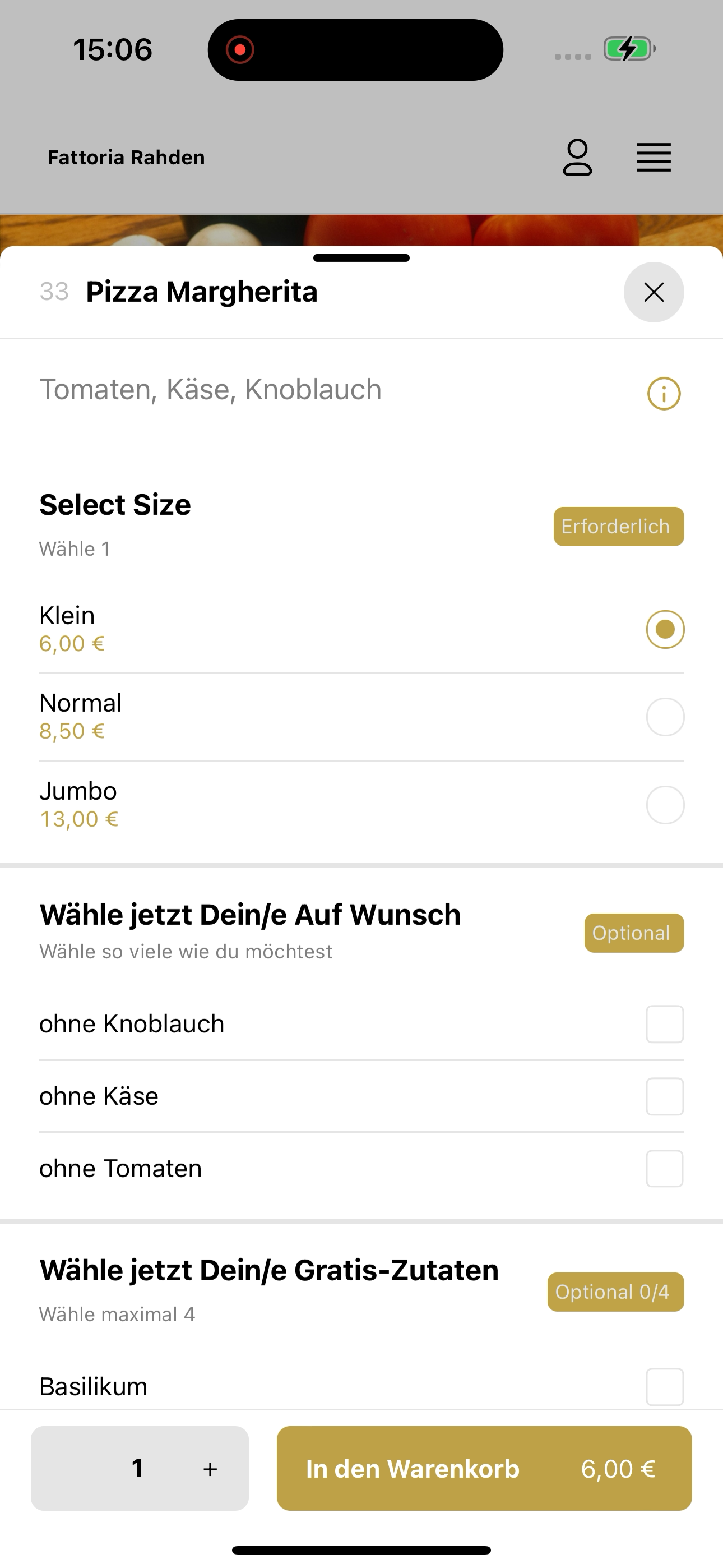Pick the Jumbo 13,00 € option
723x1568 pixels.
click(x=361, y=805)
